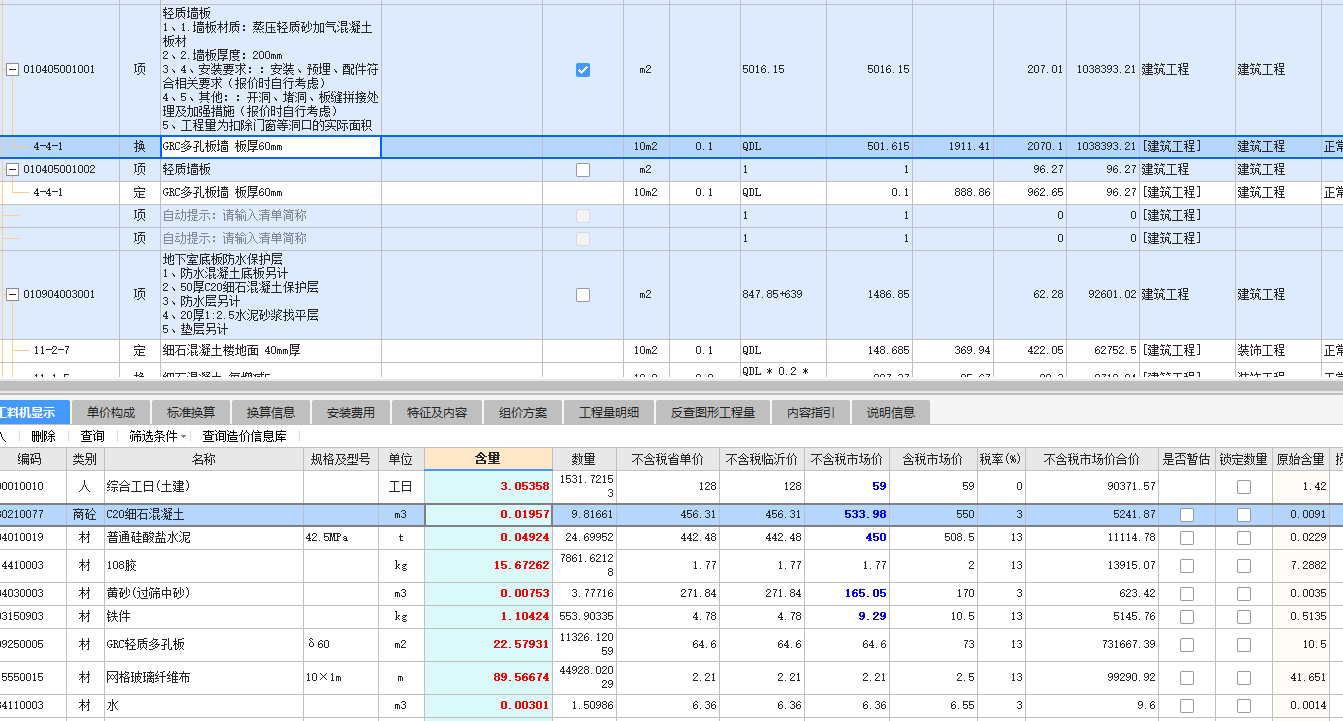This screenshot has width=1343, height=721.
Task: Toggle 锁定数量 for 铁件
Action: click(x=1243, y=617)
